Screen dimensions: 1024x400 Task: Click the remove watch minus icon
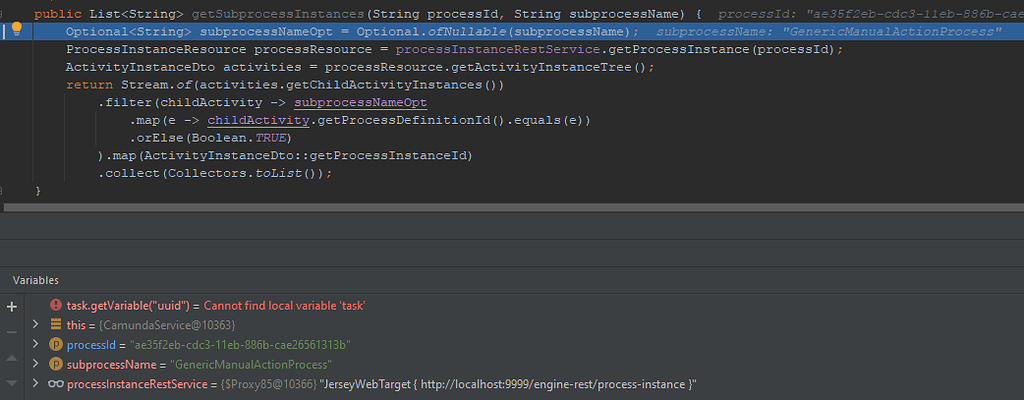[x=12, y=331]
